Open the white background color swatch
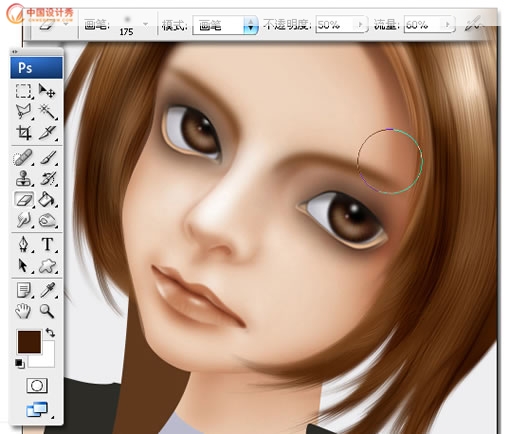510x434 pixels. tap(47, 359)
